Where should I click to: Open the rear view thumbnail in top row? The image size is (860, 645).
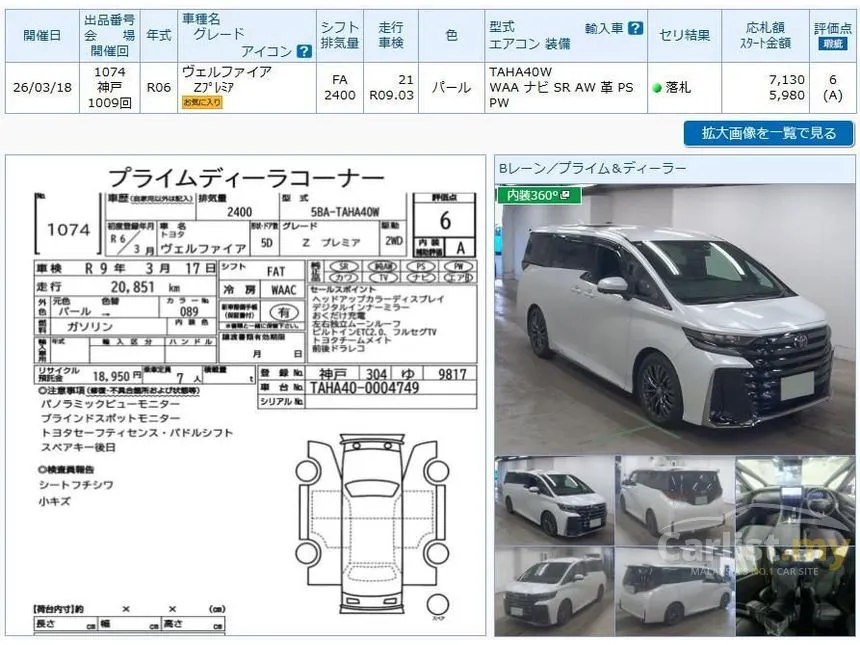point(675,500)
